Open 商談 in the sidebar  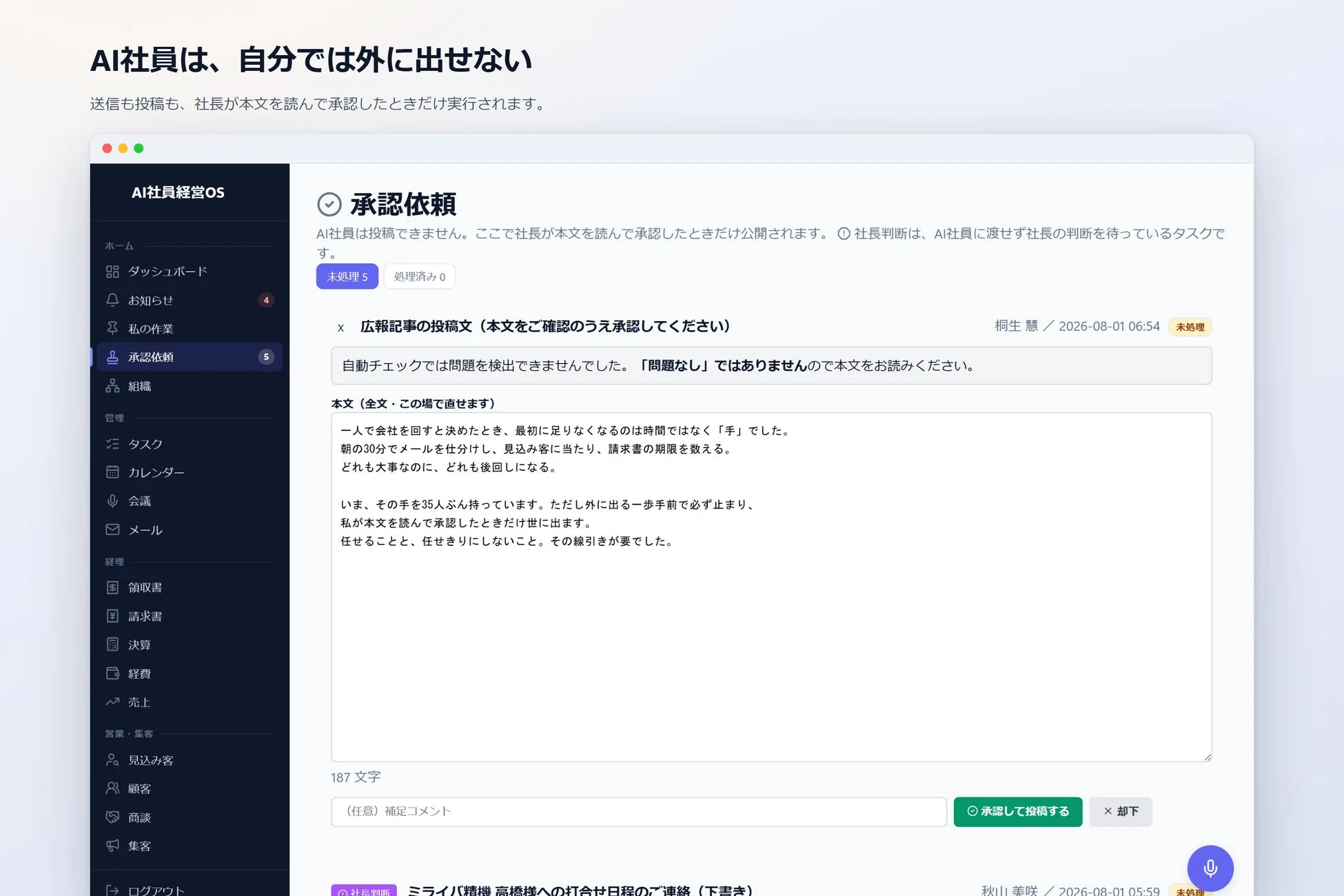pos(190,817)
